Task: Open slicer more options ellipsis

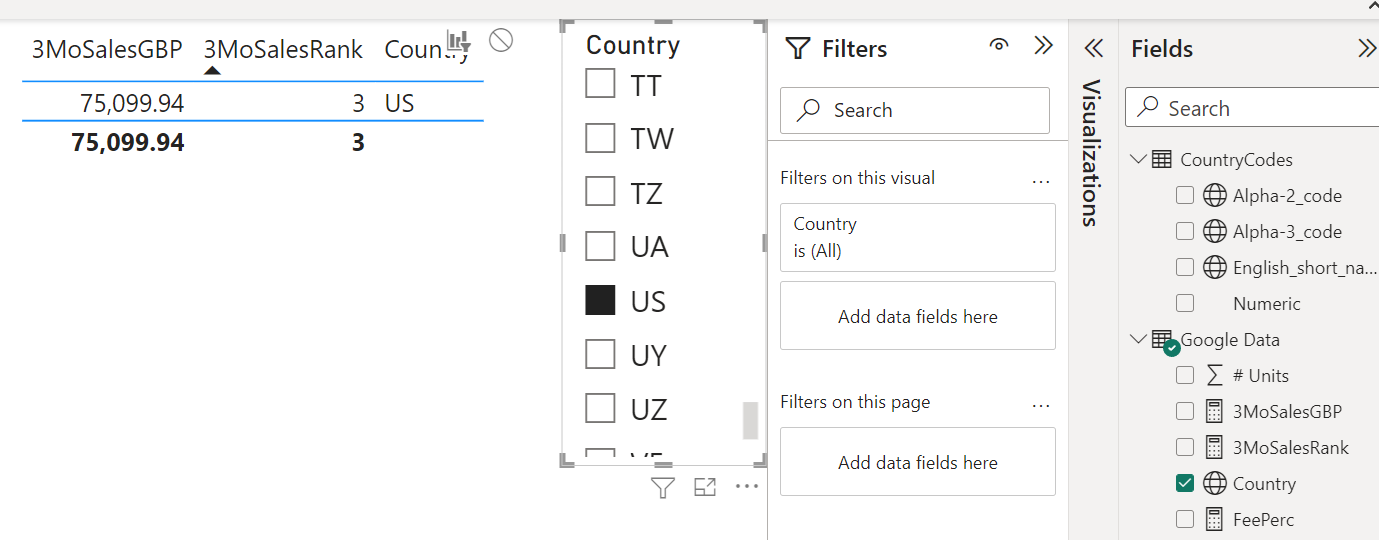Action: [747, 487]
